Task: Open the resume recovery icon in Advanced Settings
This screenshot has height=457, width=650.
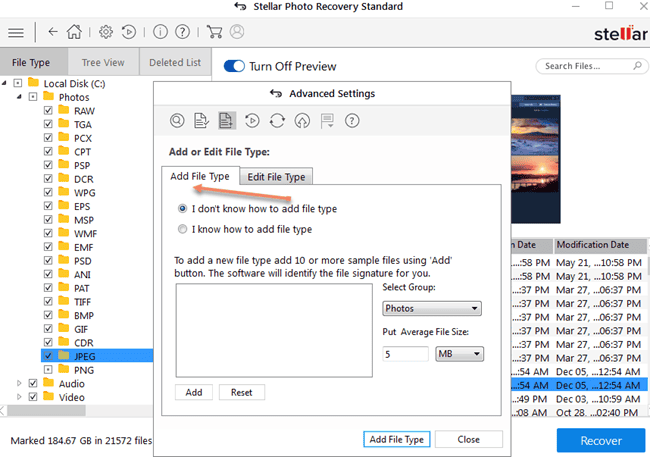Action: pos(252,121)
